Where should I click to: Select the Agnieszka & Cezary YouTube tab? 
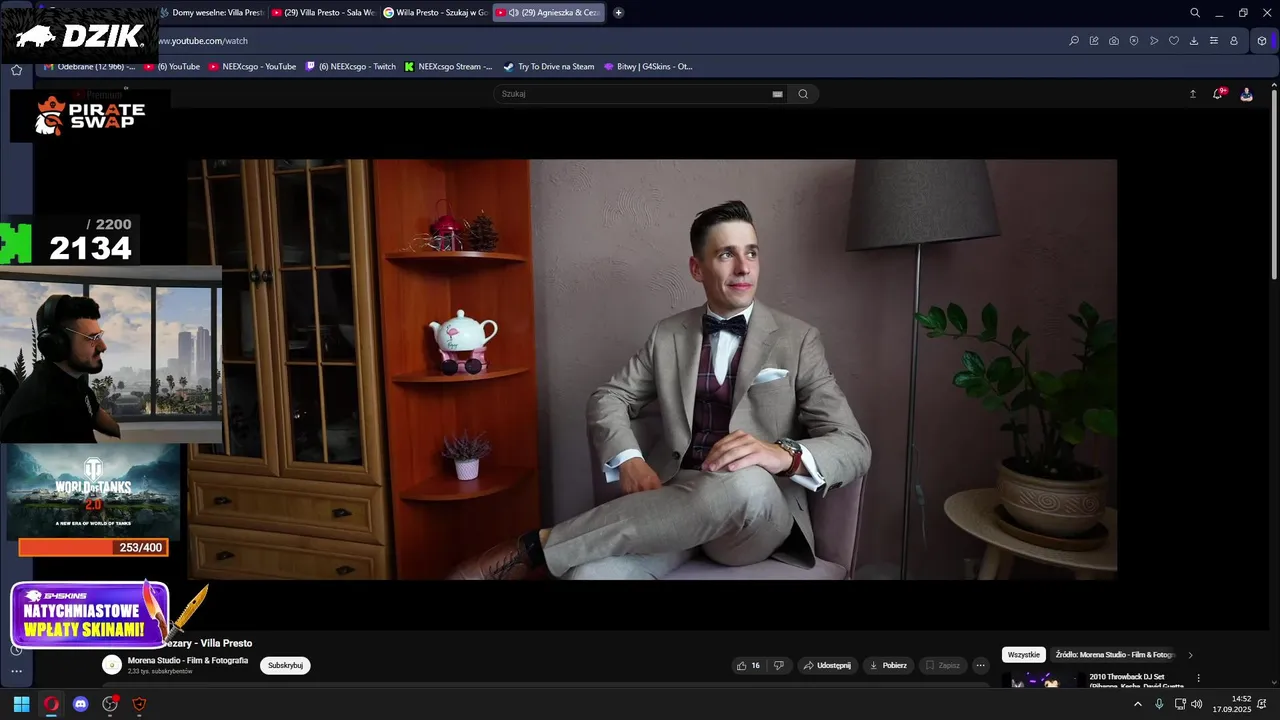pos(548,13)
